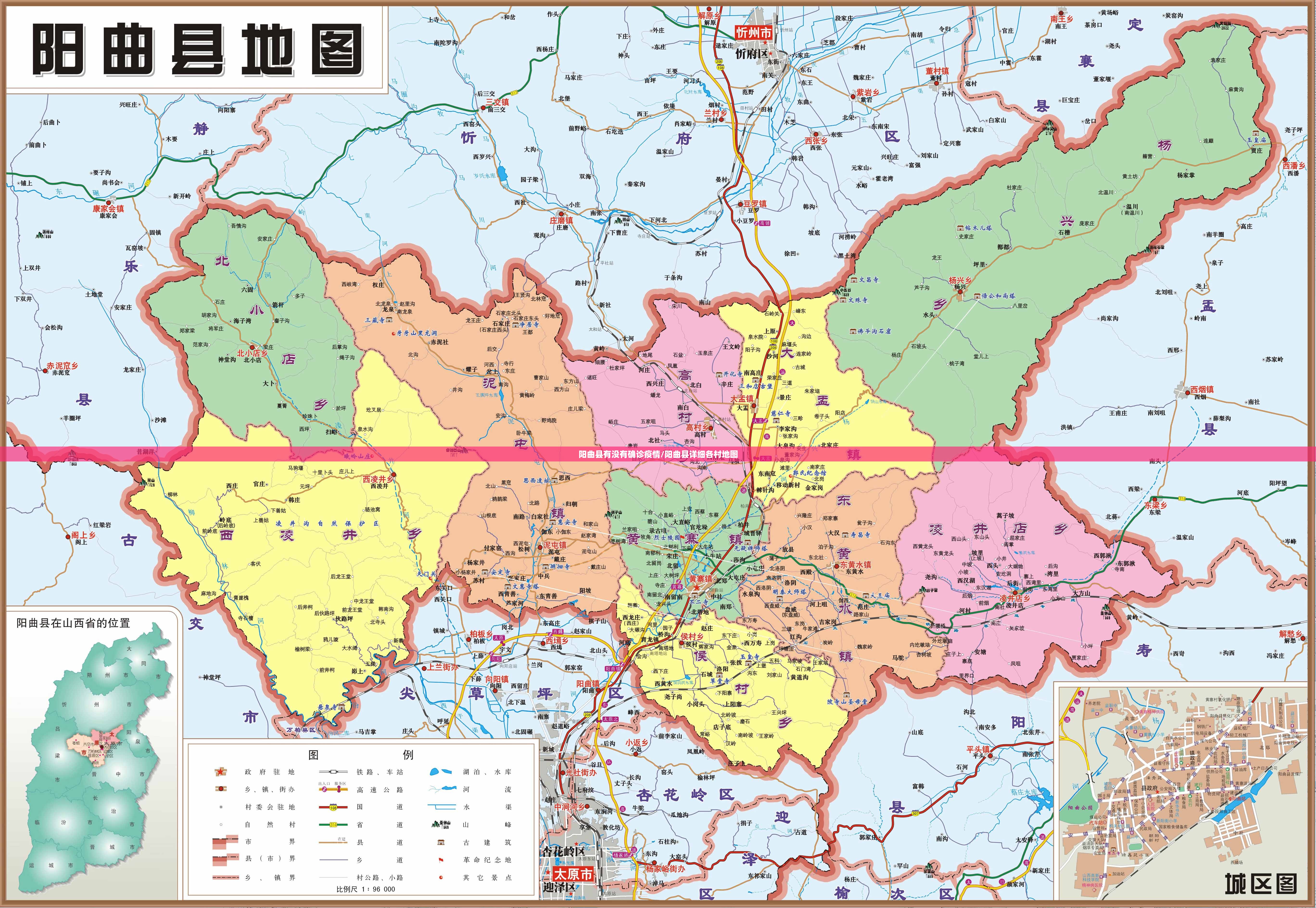Select the red 豆罗镇 town label
Image resolution: width=1316 pixels, height=908 pixels.
755,204
